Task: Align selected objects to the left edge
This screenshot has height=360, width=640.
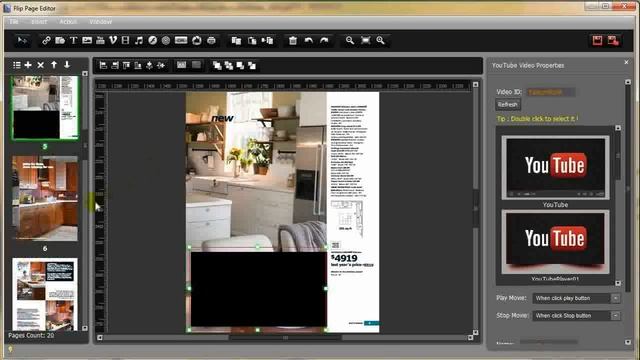Action: (x=103, y=65)
